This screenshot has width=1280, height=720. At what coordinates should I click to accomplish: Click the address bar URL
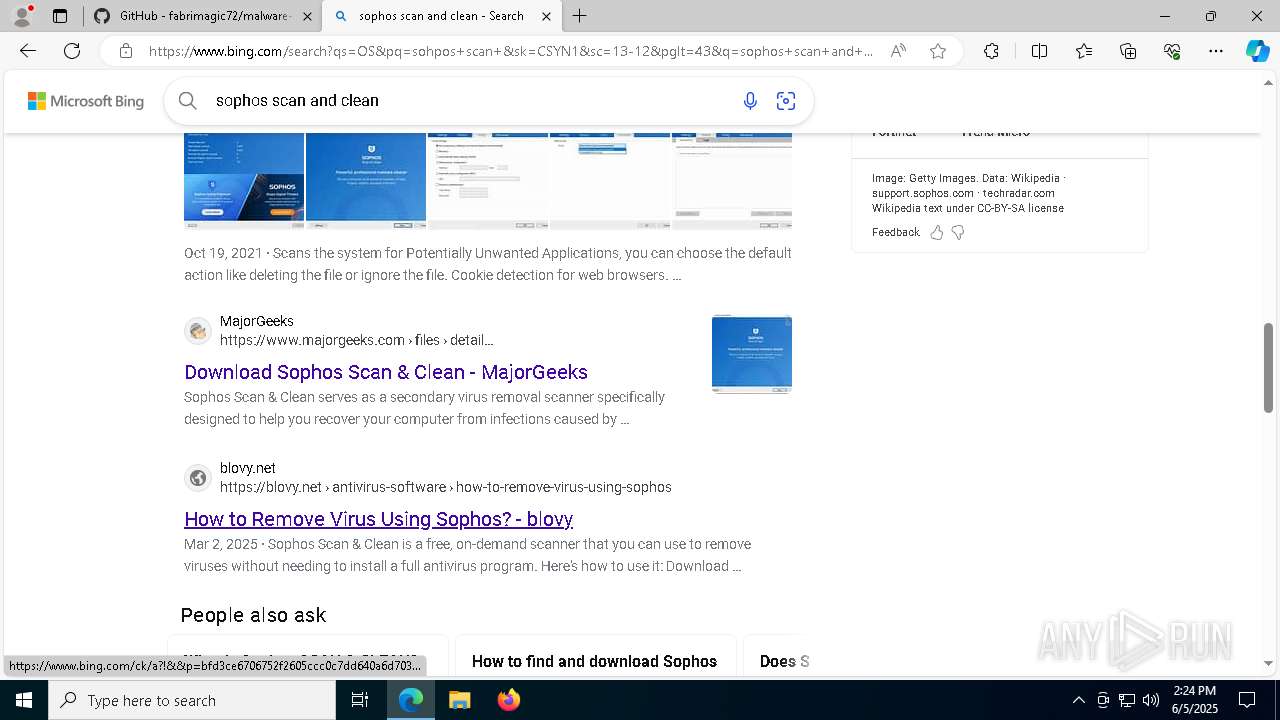pyautogui.click(x=510, y=51)
